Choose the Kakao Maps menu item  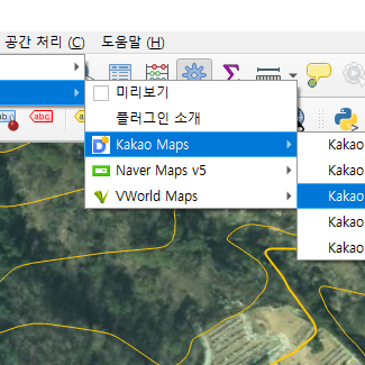point(191,144)
